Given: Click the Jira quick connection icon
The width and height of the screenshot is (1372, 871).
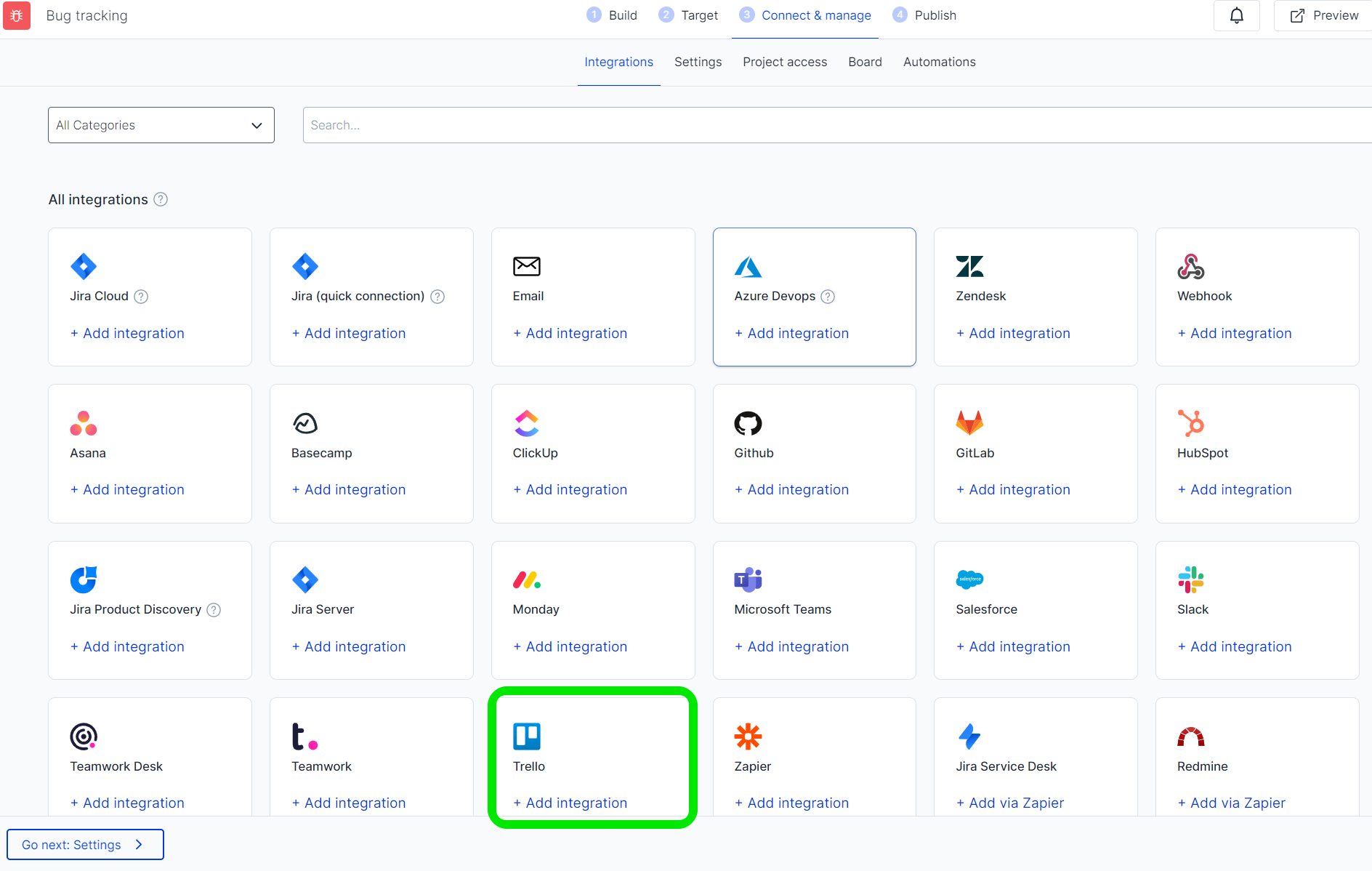Looking at the screenshot, I should coord(305,266).
